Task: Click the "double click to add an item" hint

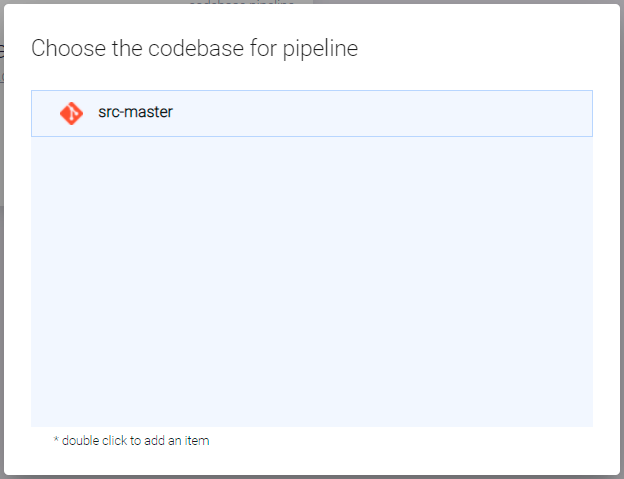Action: point(135,440)
